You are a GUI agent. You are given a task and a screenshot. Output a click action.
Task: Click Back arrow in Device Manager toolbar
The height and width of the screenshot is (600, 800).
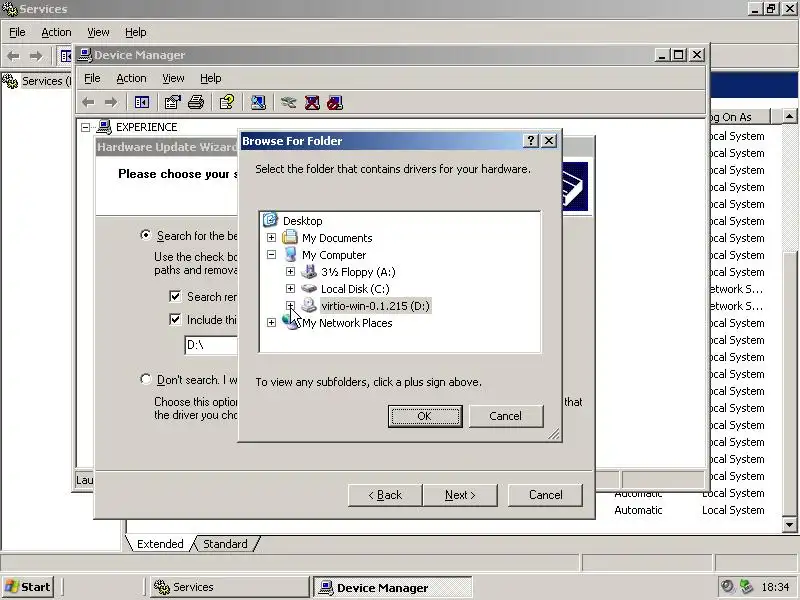tap(88, 103)
